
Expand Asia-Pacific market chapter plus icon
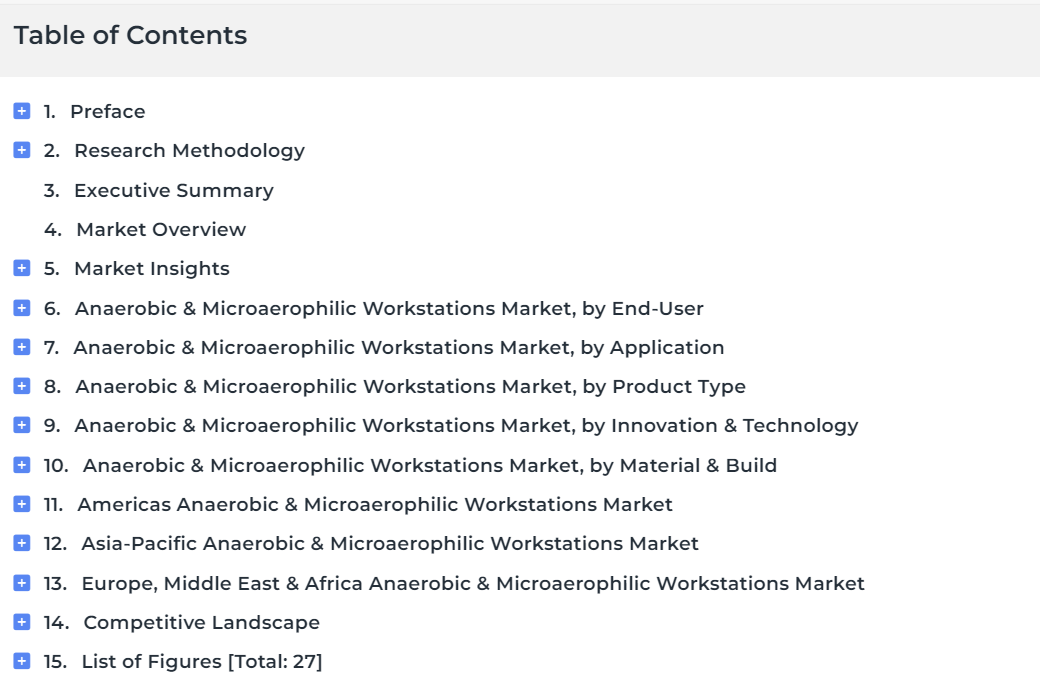pyautogui.click(x=22, y=543)
